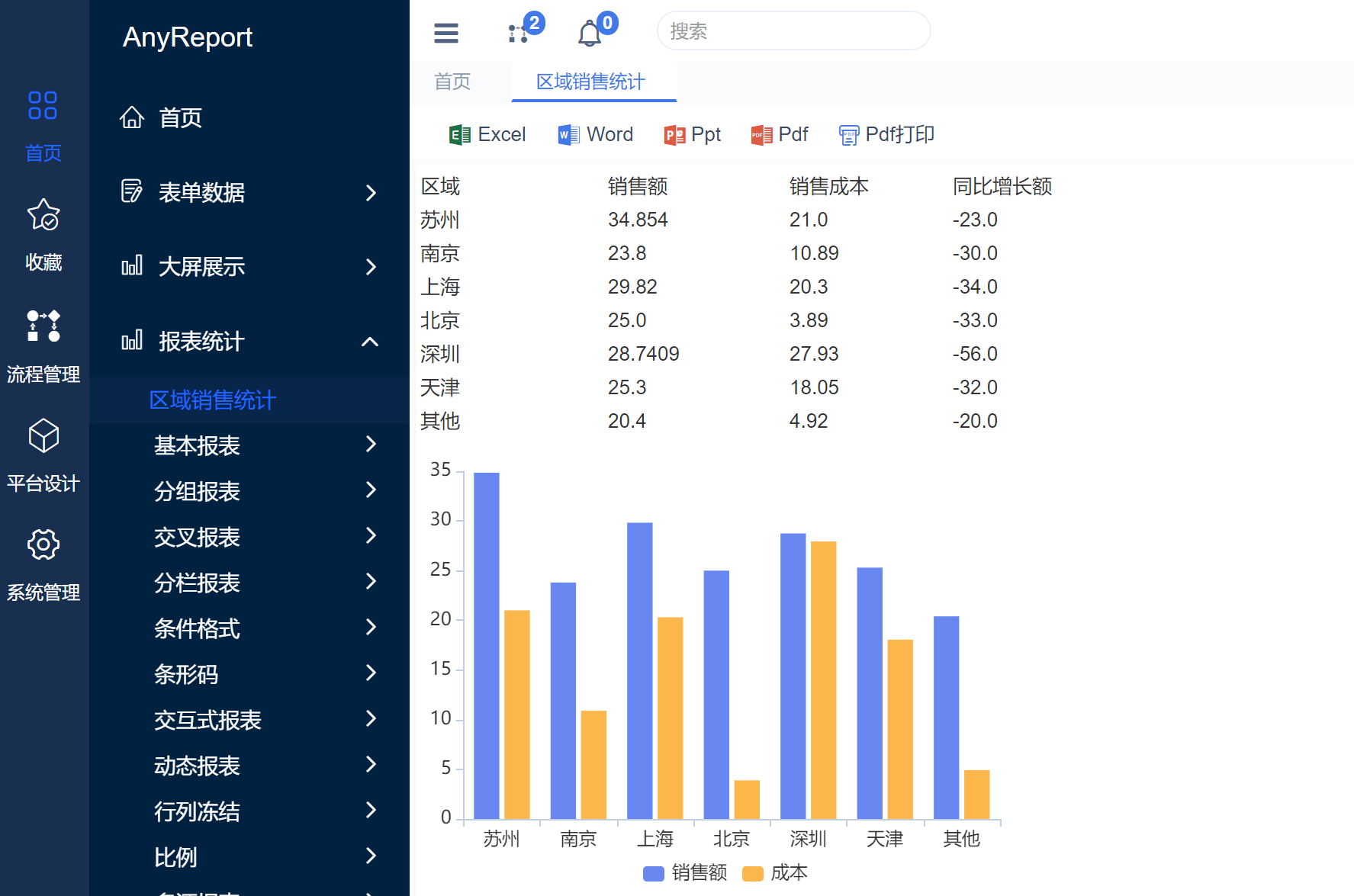Click the Word file icon
Image resolution: width=1354 pixels, height=896 pixels.
coord(568,135)
